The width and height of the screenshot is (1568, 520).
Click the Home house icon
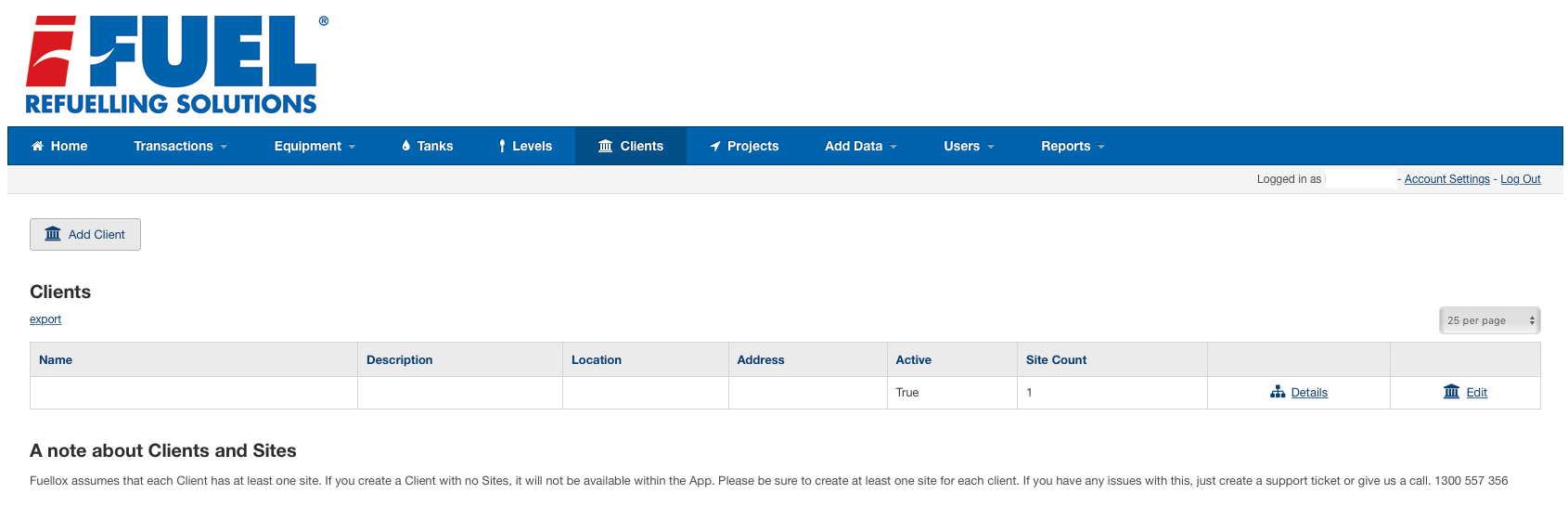(38, 146)
